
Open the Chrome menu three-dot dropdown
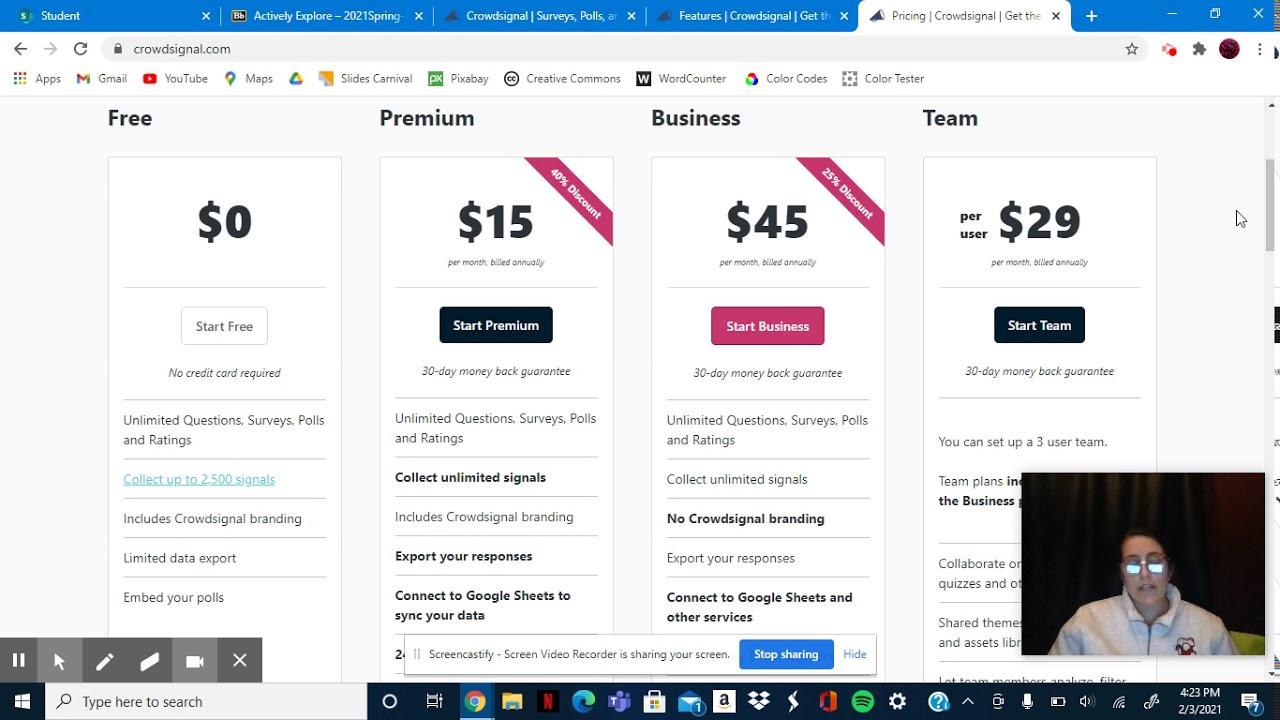pyautogui.click(x=1260, y=49)
